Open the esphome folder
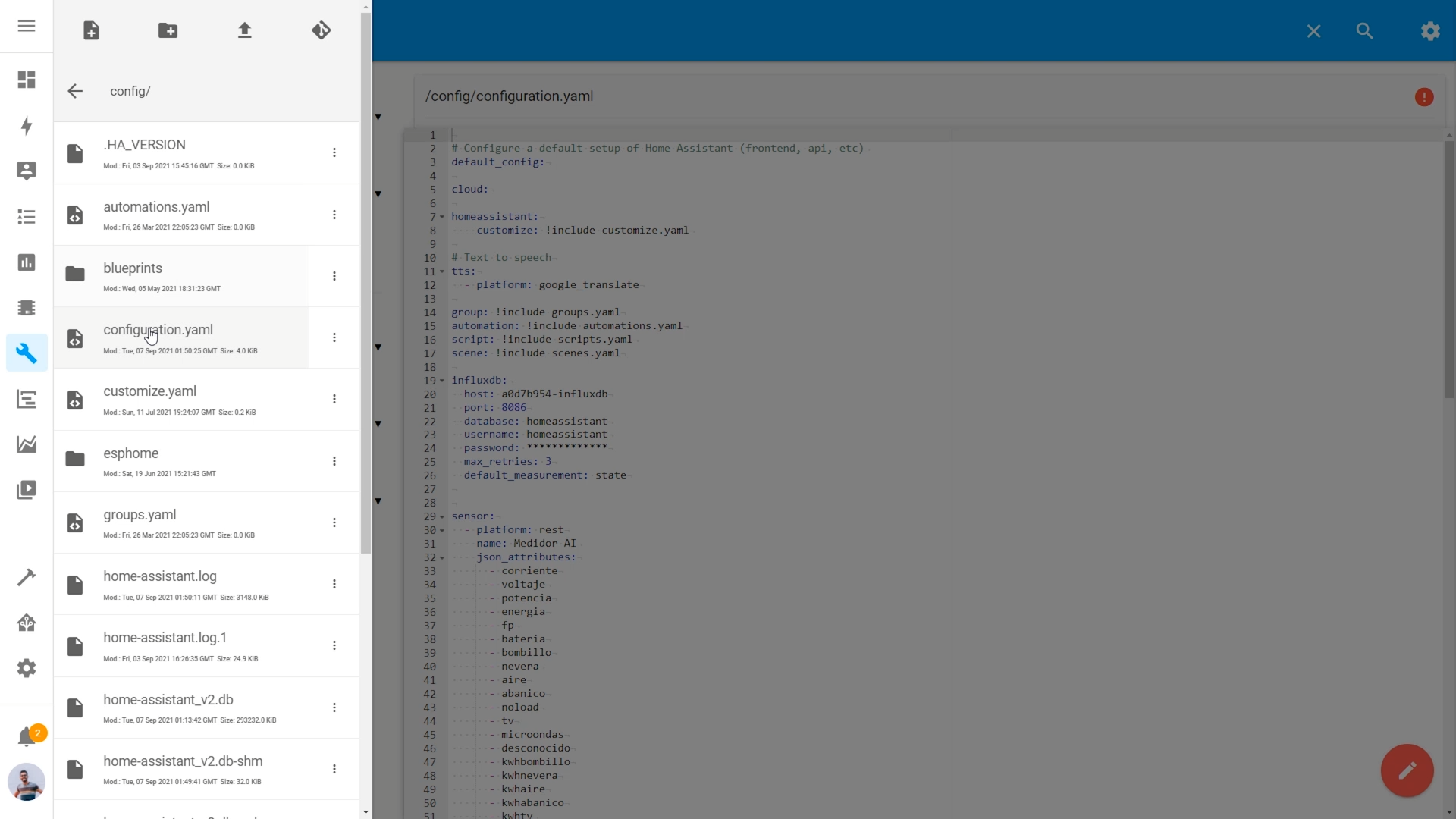 tap(131, 453)
